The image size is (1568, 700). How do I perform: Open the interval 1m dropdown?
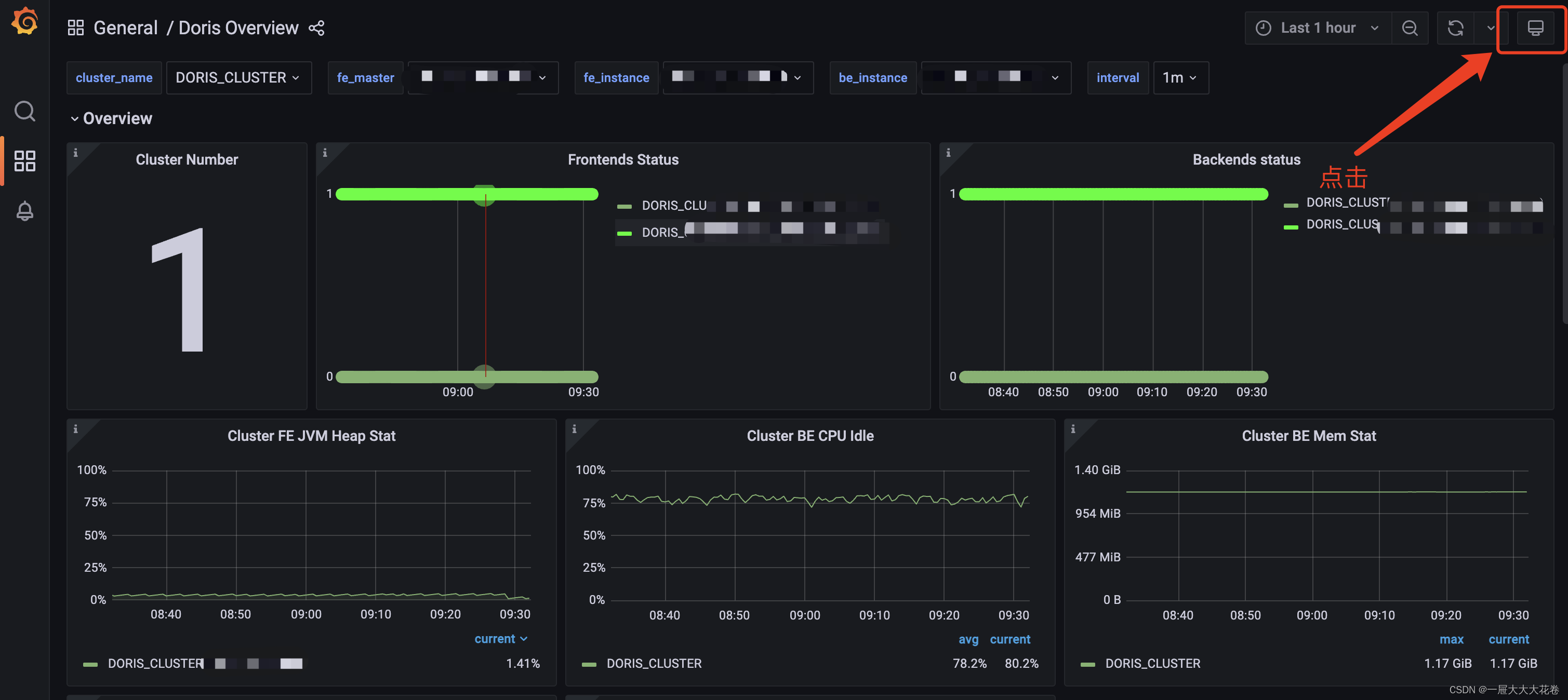pyautogui.click(x=1181, y=78)
